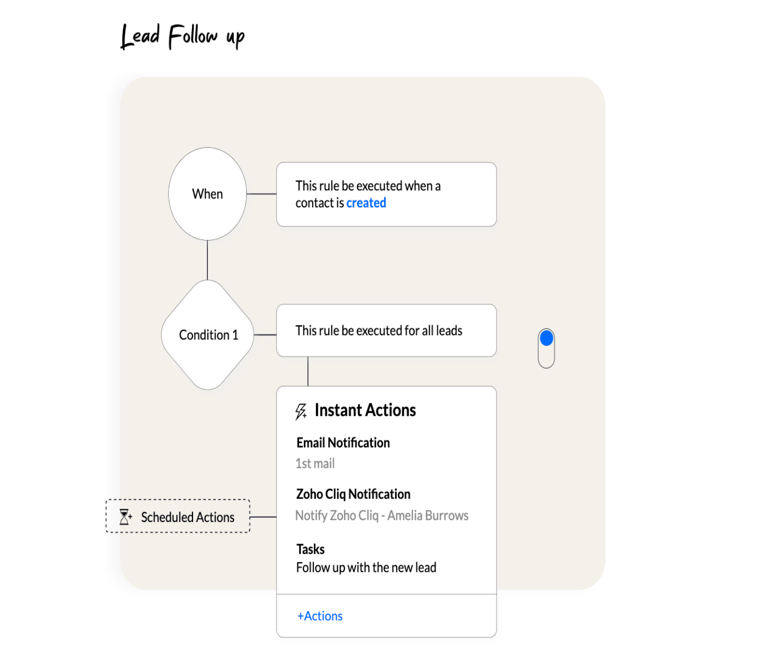This screenshot has height=658, width=768.
Task: Open Notify Zoho Cliq - Amelia Burrows entry
Action: (x=381, y=516)
